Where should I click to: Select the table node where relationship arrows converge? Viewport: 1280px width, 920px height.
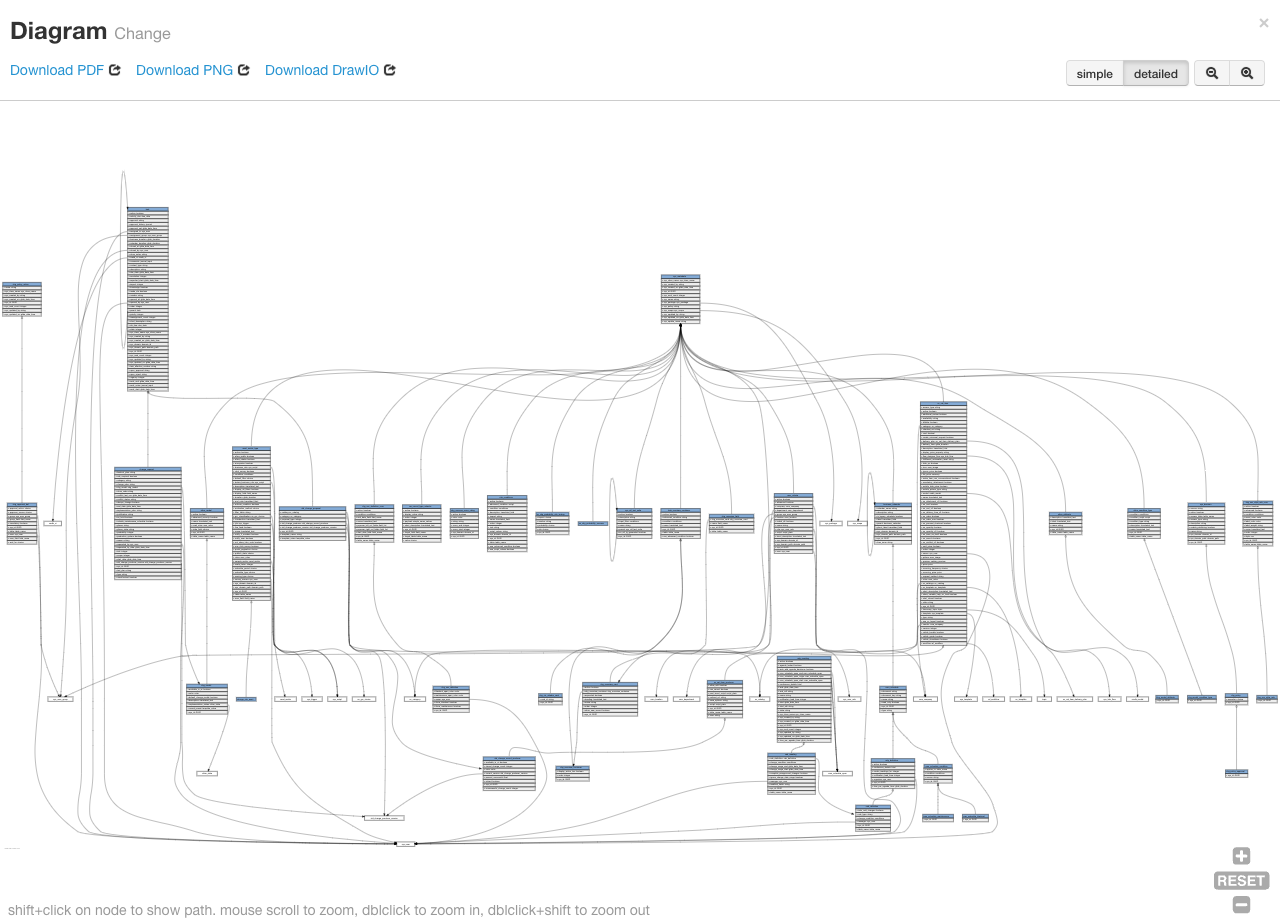pos(680,300)
